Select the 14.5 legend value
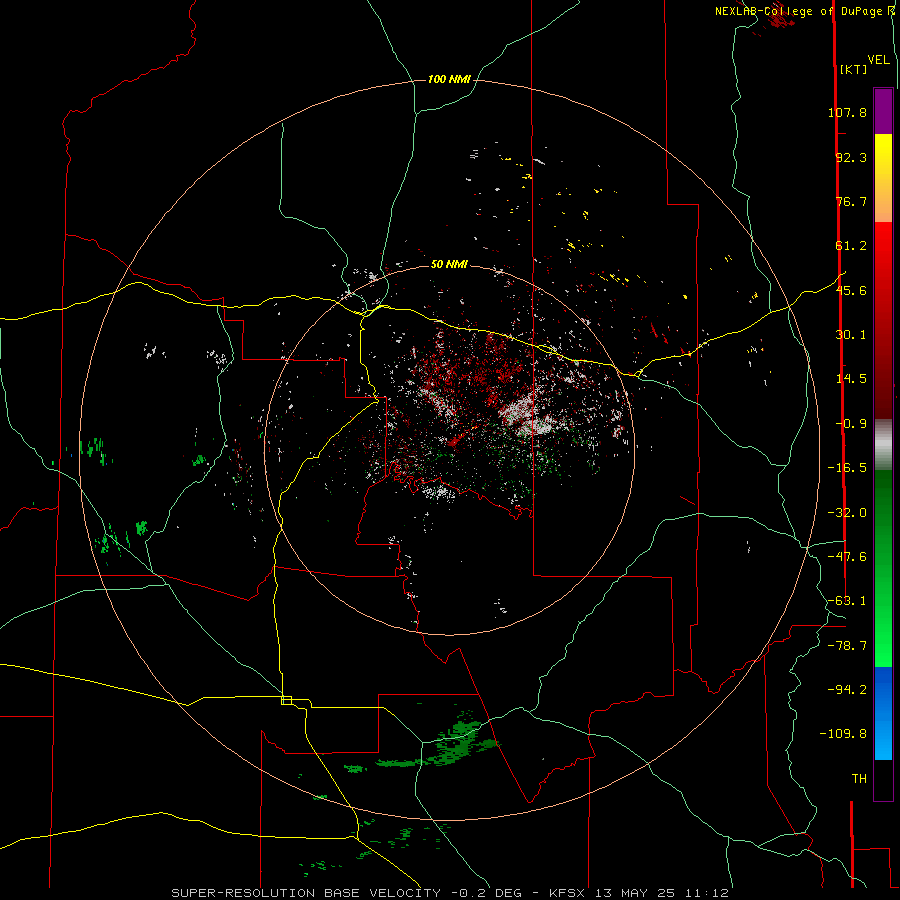 point(851,379)
